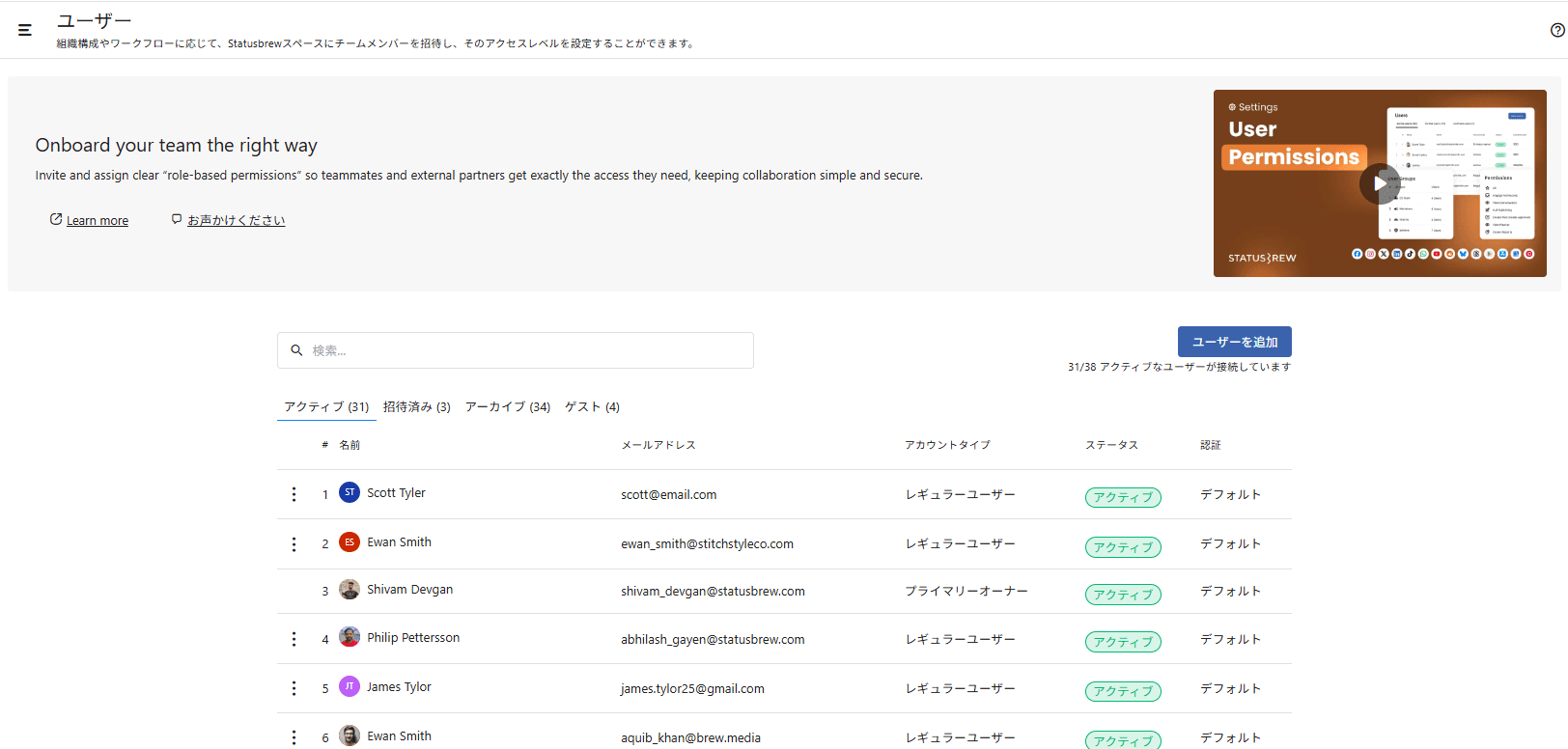This screenshot has height=749, width=1568.
Task: Click email shivam_devgan@statusbrew.com
Action: tap(713, 592)
